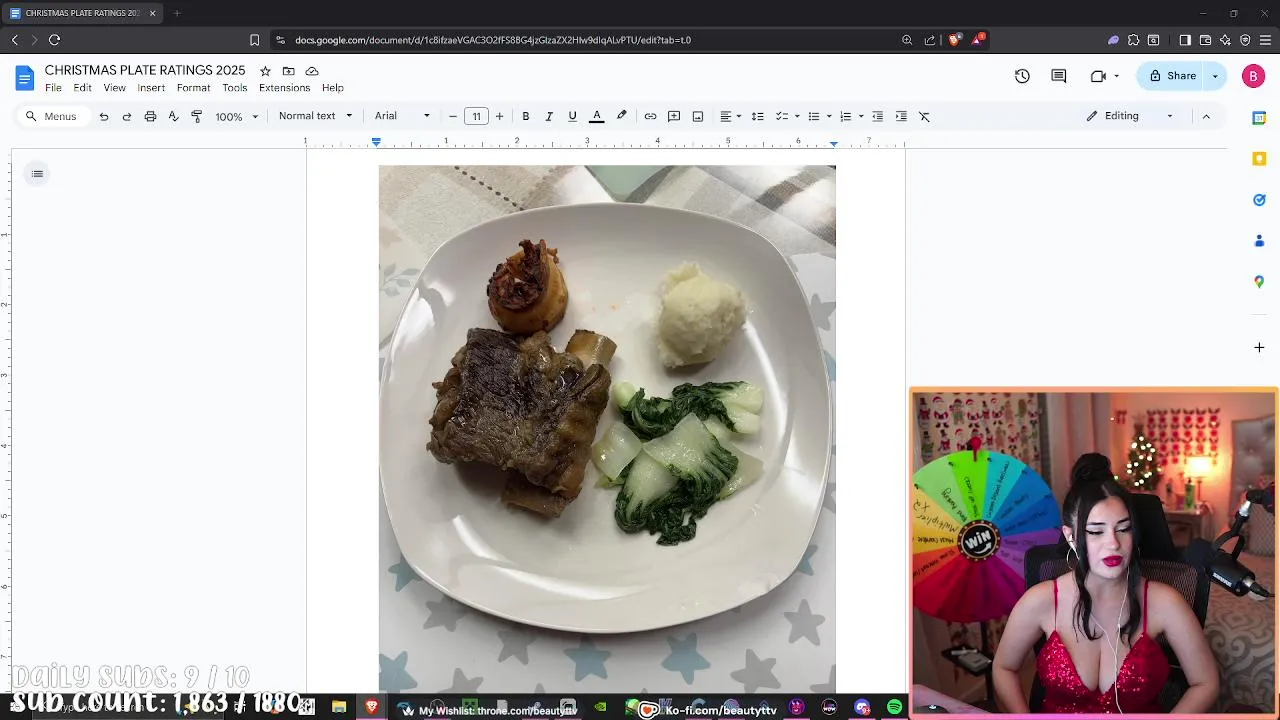Screen dimensions: 1280x720
Task: Add a comment from toolbar
Action: [x=674, y=116]
